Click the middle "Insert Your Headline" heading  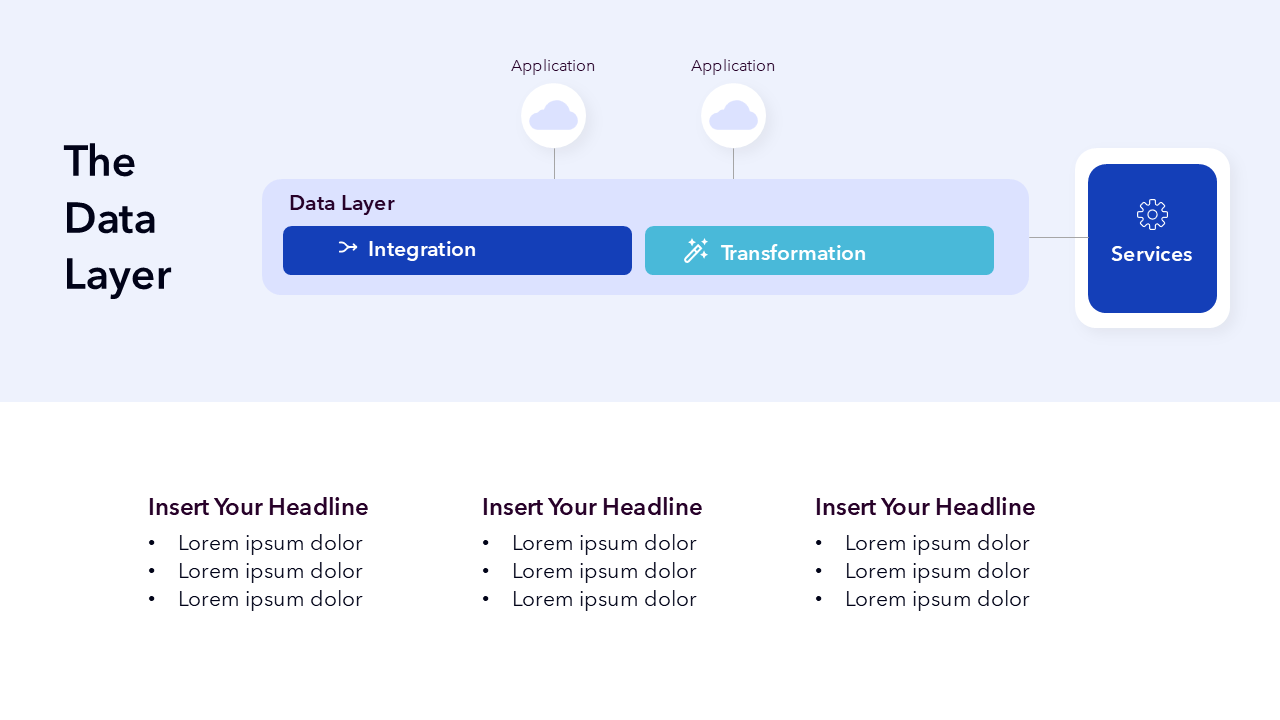(592, 507)
